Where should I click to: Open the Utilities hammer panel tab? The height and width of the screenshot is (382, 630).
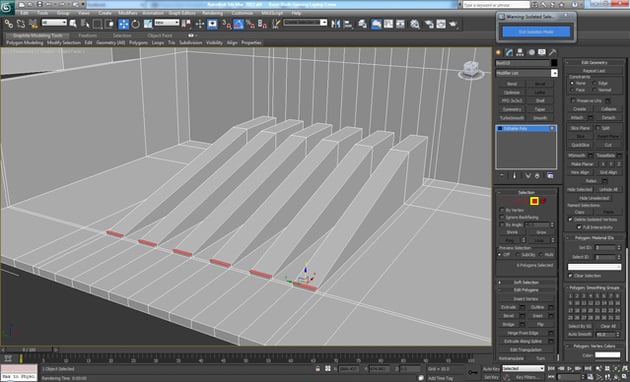(553, 52)
